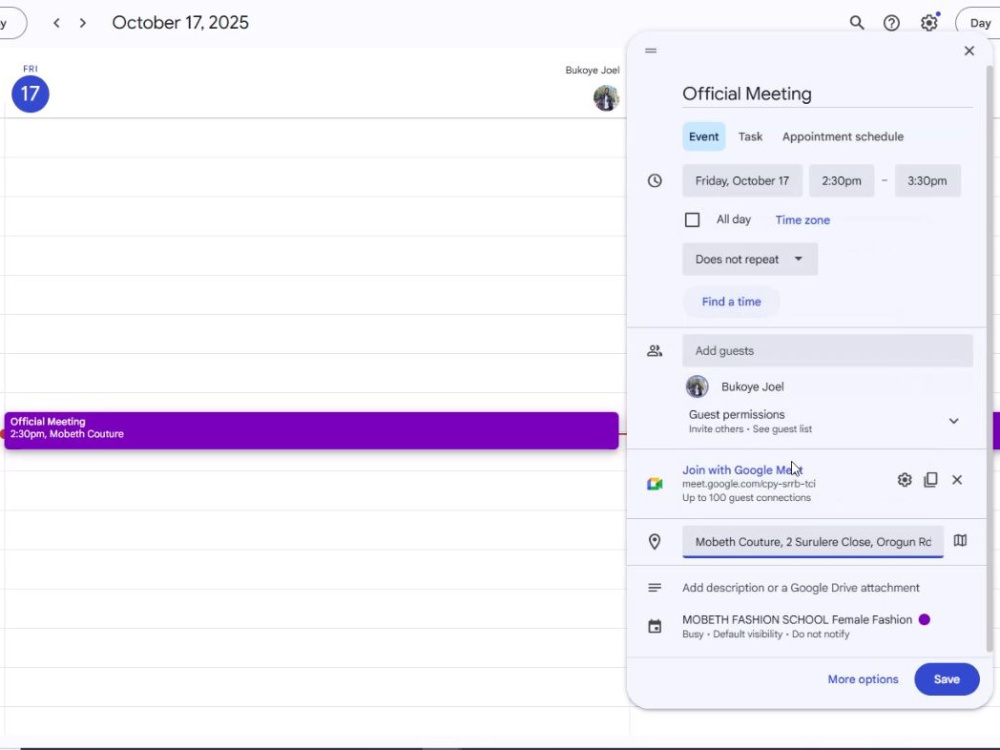Image resolution: width=1000 pixels, height=750 pixels.
Task: Open Google Meet video call settings gear
Action: point(904,480)
